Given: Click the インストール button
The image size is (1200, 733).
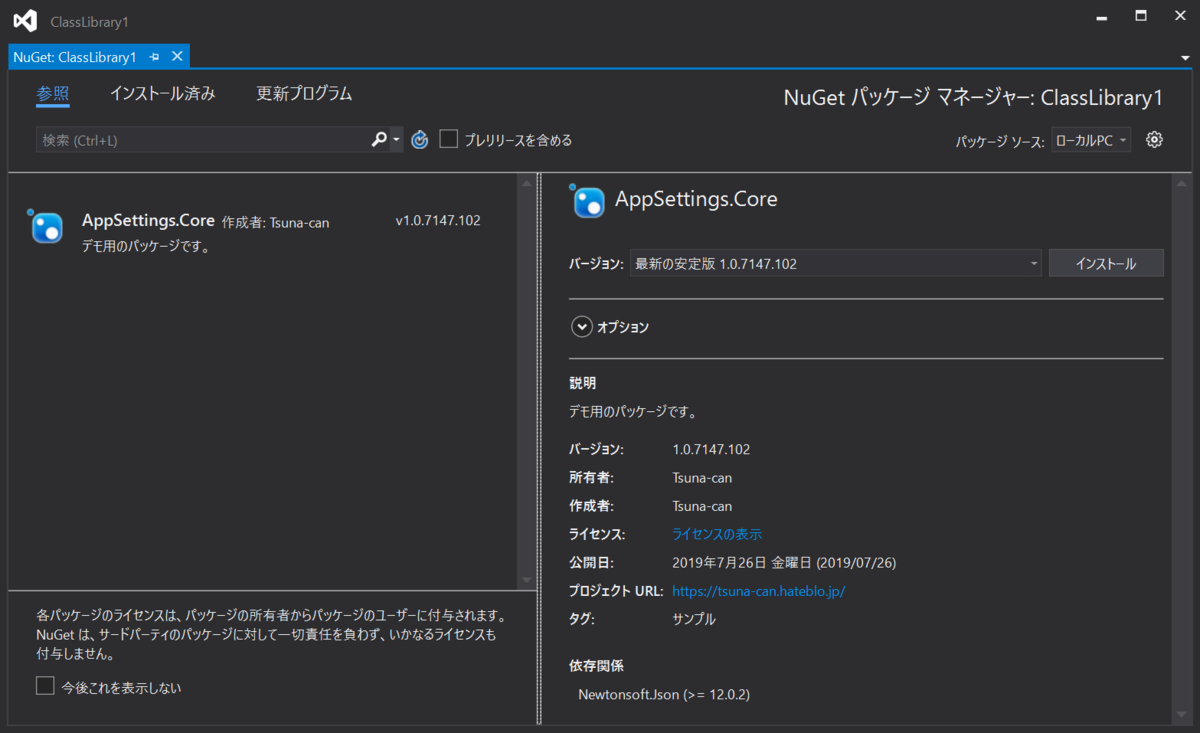Looking at the screenshot, I should click(1106, 262).
